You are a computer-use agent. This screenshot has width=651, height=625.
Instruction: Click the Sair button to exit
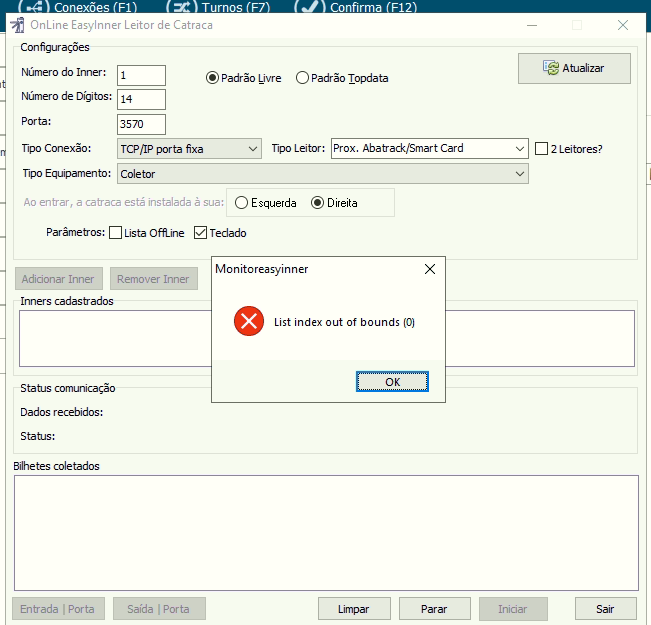[x=605, y=609]
